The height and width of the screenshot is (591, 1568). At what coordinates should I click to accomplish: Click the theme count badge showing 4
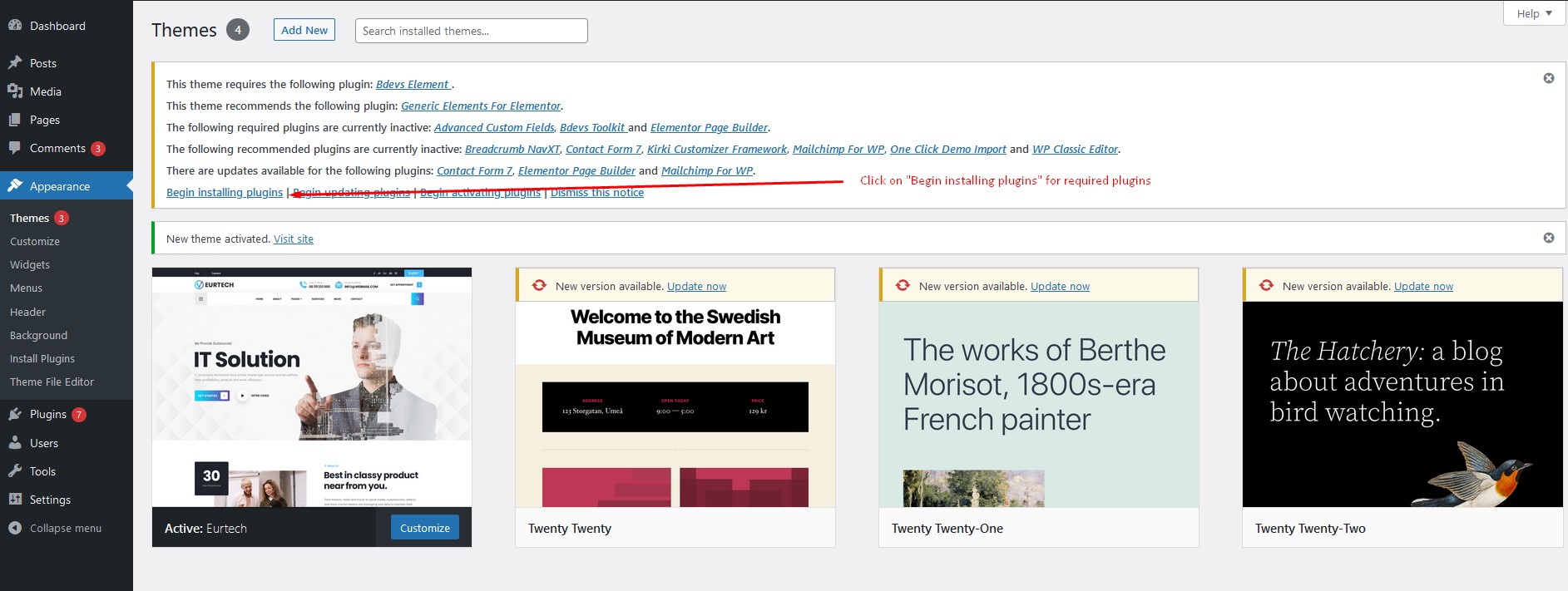[x=238, y=30]
